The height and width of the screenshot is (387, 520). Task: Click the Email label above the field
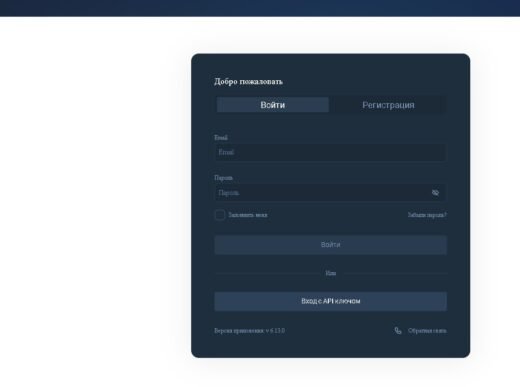tap(221, 137)
